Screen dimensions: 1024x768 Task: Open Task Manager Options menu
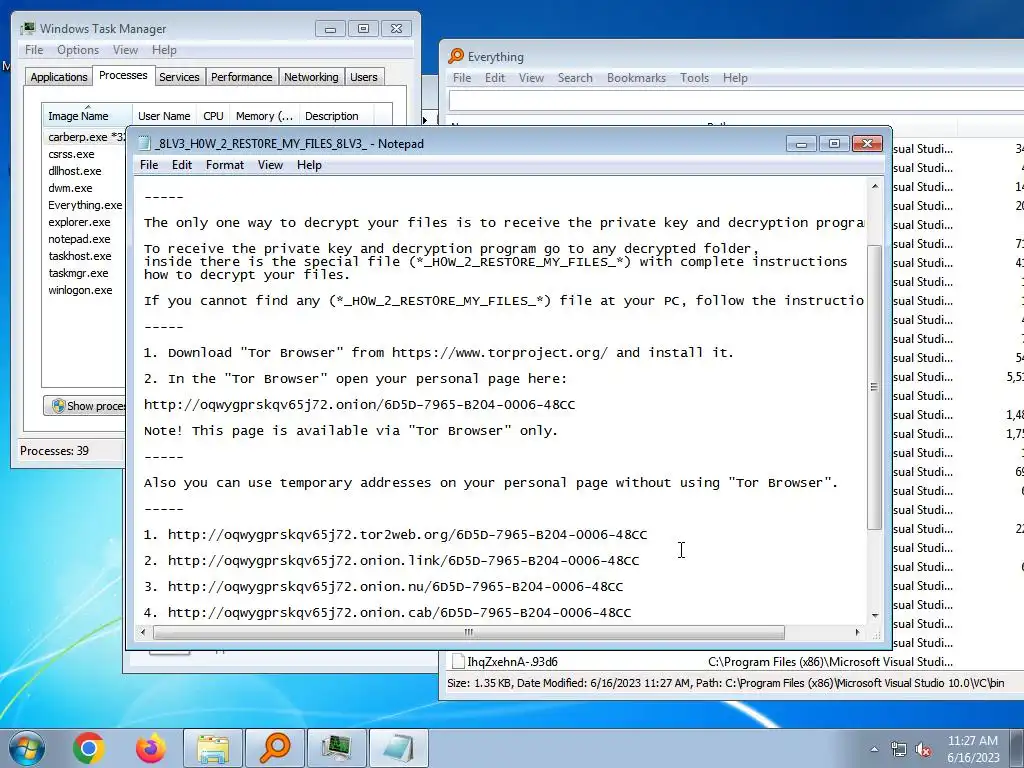click(x=78, y=50)
